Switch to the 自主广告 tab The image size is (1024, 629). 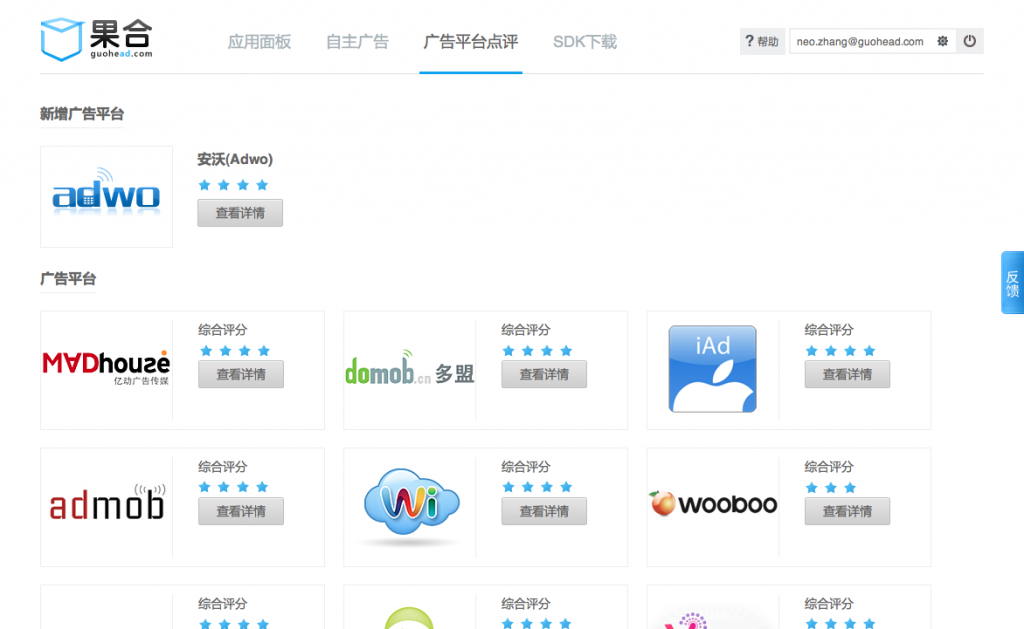point(357,42)
